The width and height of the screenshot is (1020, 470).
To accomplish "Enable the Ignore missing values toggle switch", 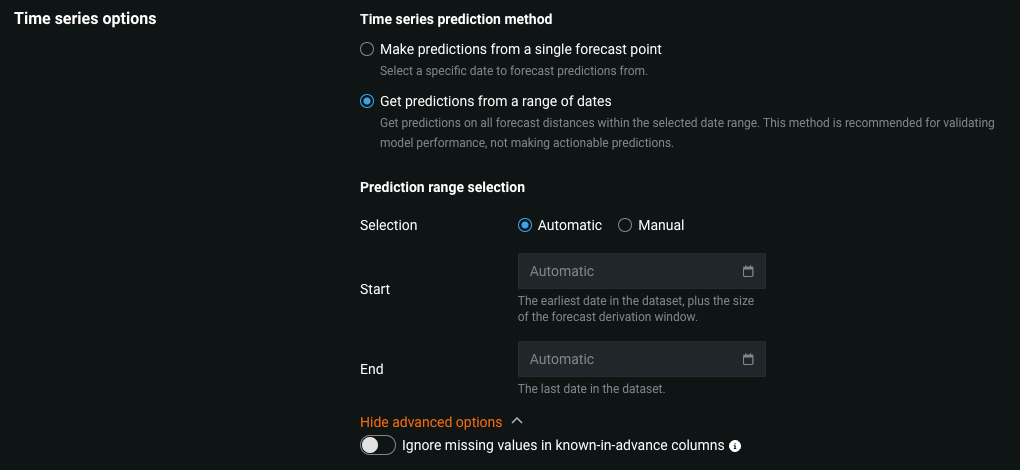I will tap(378, 445).
